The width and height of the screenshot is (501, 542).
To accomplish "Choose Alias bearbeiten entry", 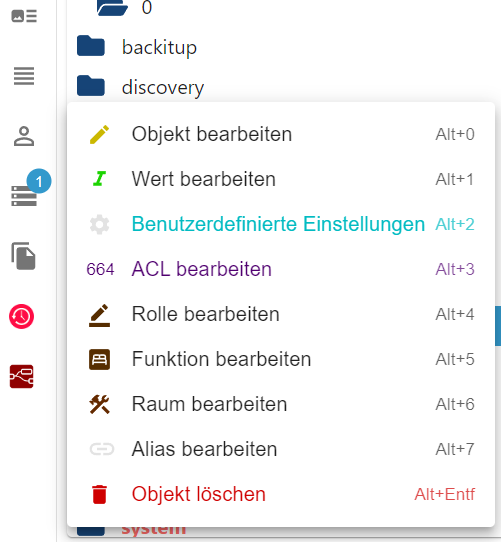I will tap(281, 449).
